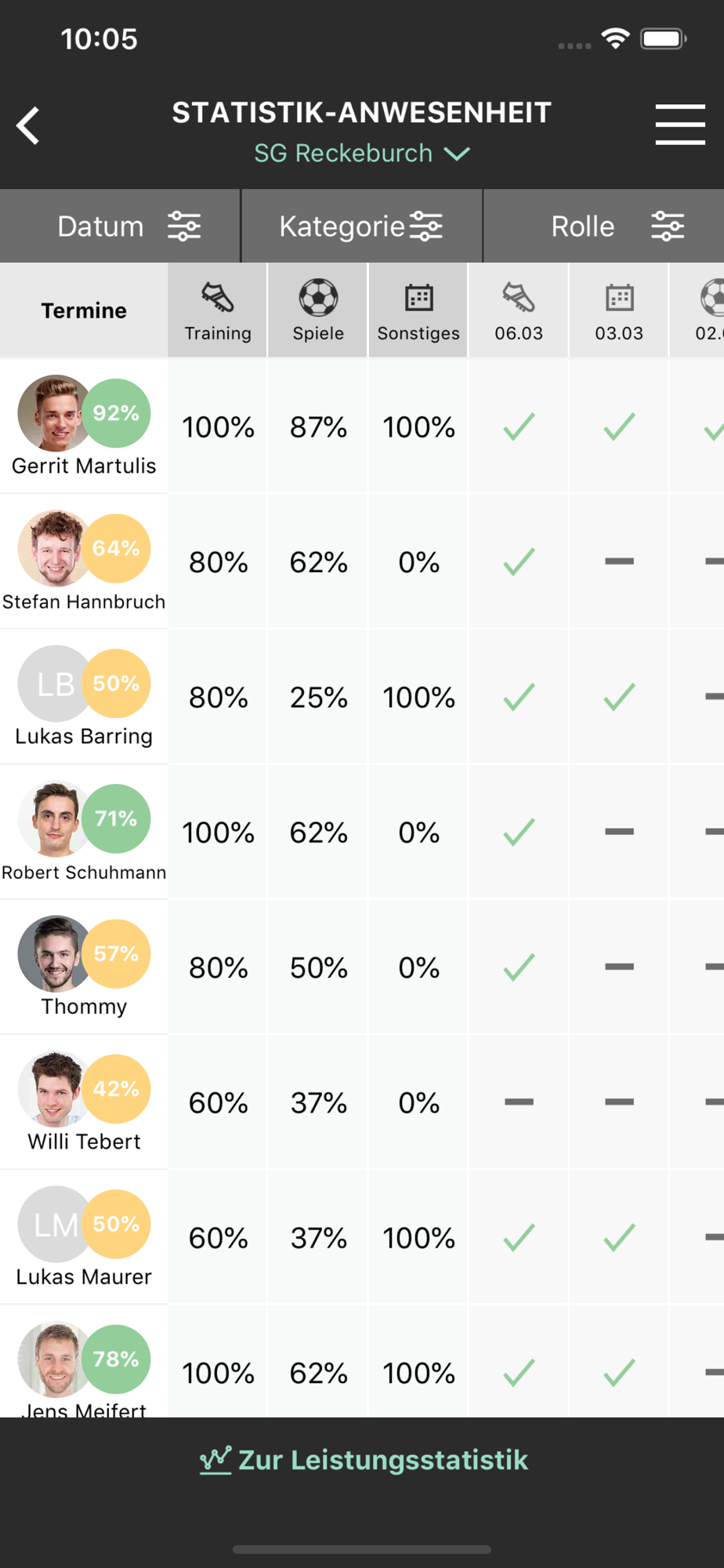Open Lukas Barring's player name
724x1568 pixels.
click(x=84, y=736)
